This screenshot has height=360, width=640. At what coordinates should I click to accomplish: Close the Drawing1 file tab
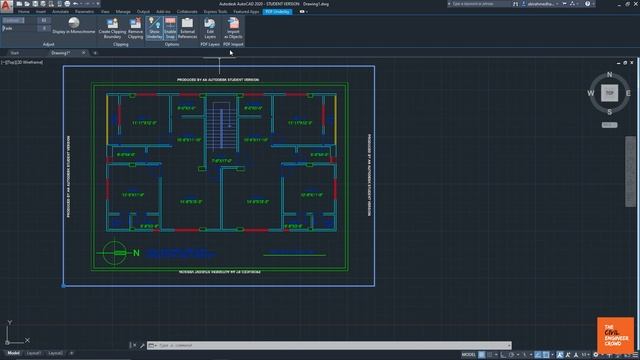[x=84, y=53]
